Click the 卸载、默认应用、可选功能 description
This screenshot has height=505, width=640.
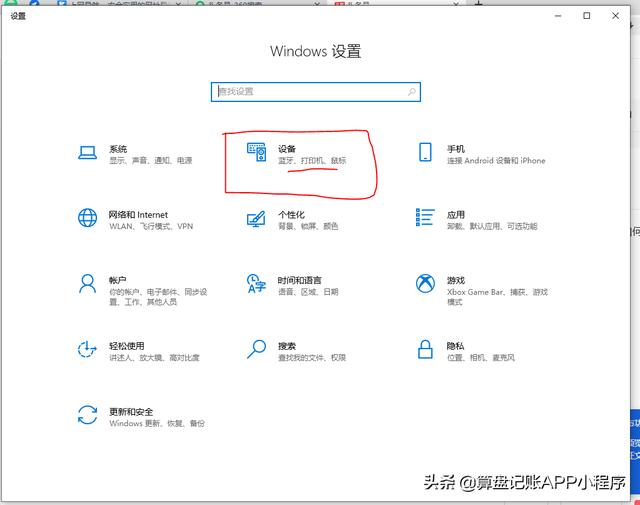coord(492,226)
